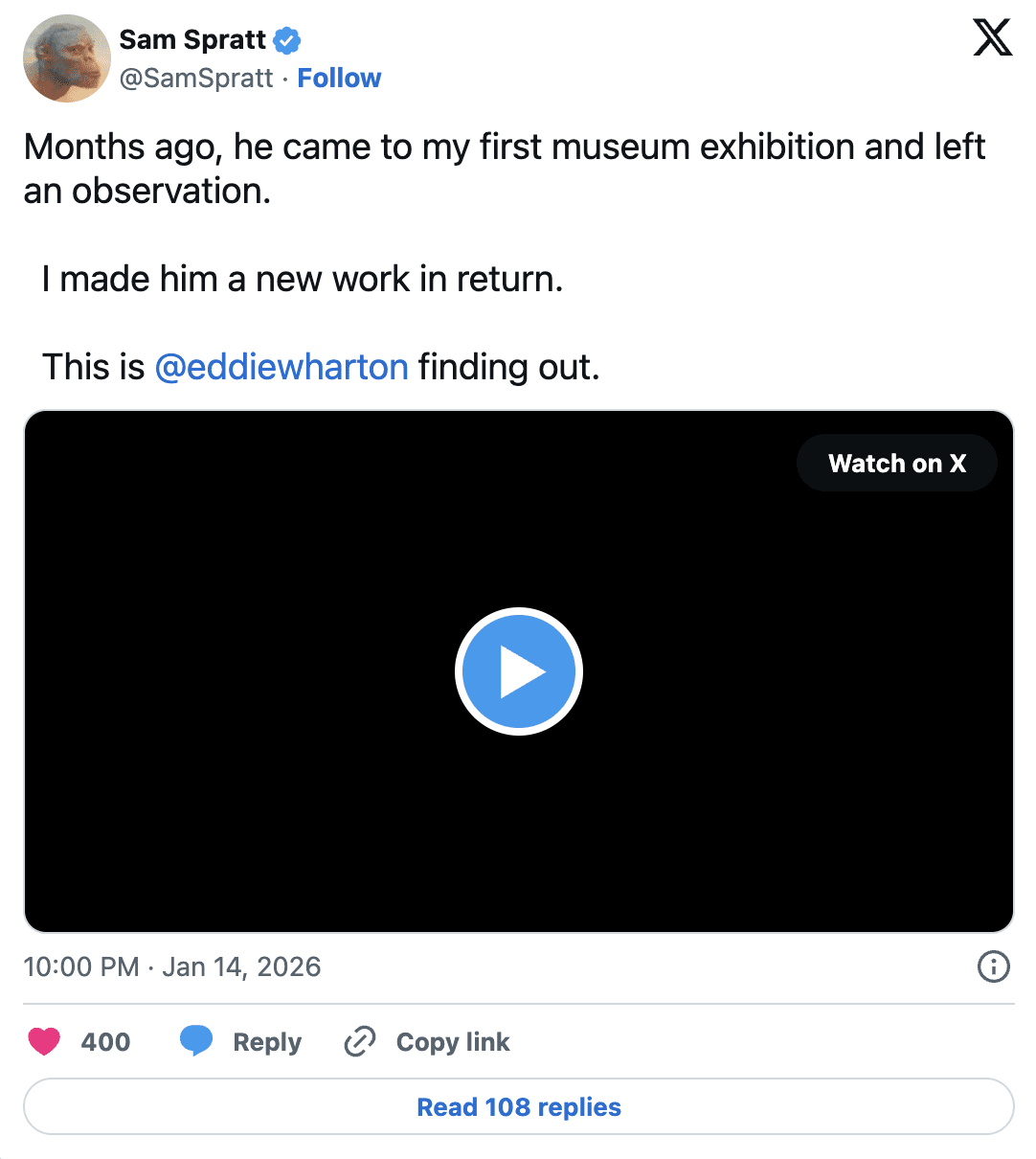1036x1159 pixels.
Task: Open the @eddiewharton mention
Action: coord(282,367)
